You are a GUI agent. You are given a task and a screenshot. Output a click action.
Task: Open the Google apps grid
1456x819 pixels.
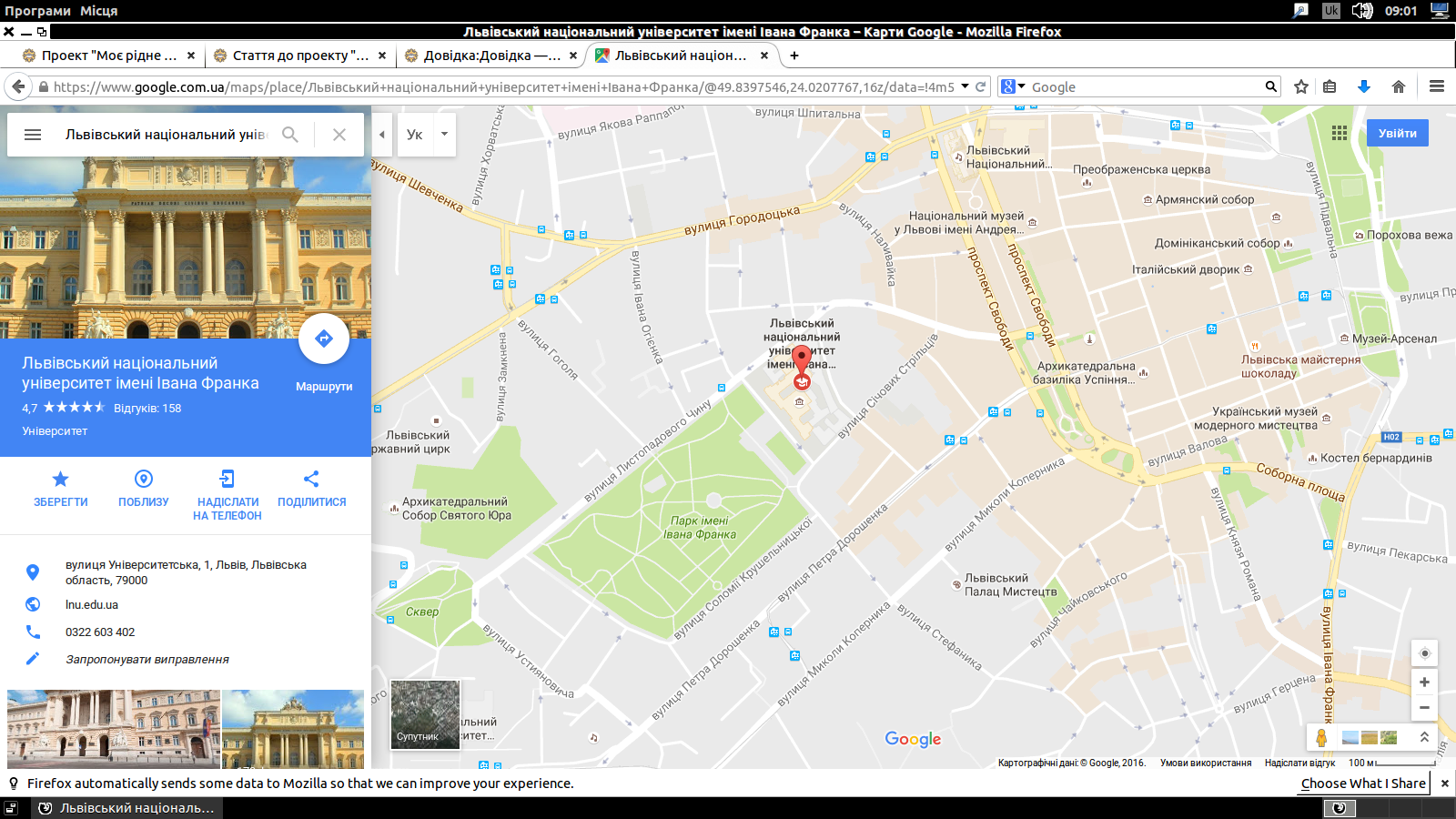click(x=1340, y=133)
